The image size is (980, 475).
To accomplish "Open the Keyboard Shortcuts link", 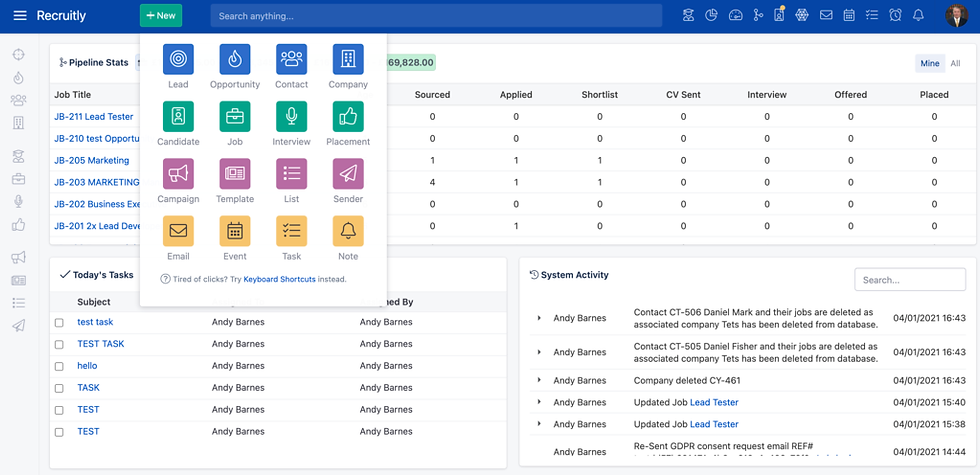I will click(279, 279).
